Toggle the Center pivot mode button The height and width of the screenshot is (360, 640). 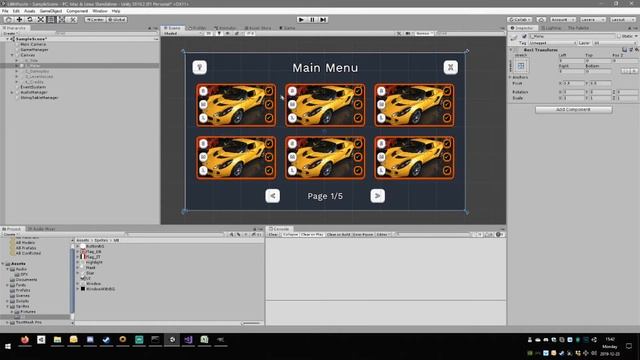tap(95, 19)
